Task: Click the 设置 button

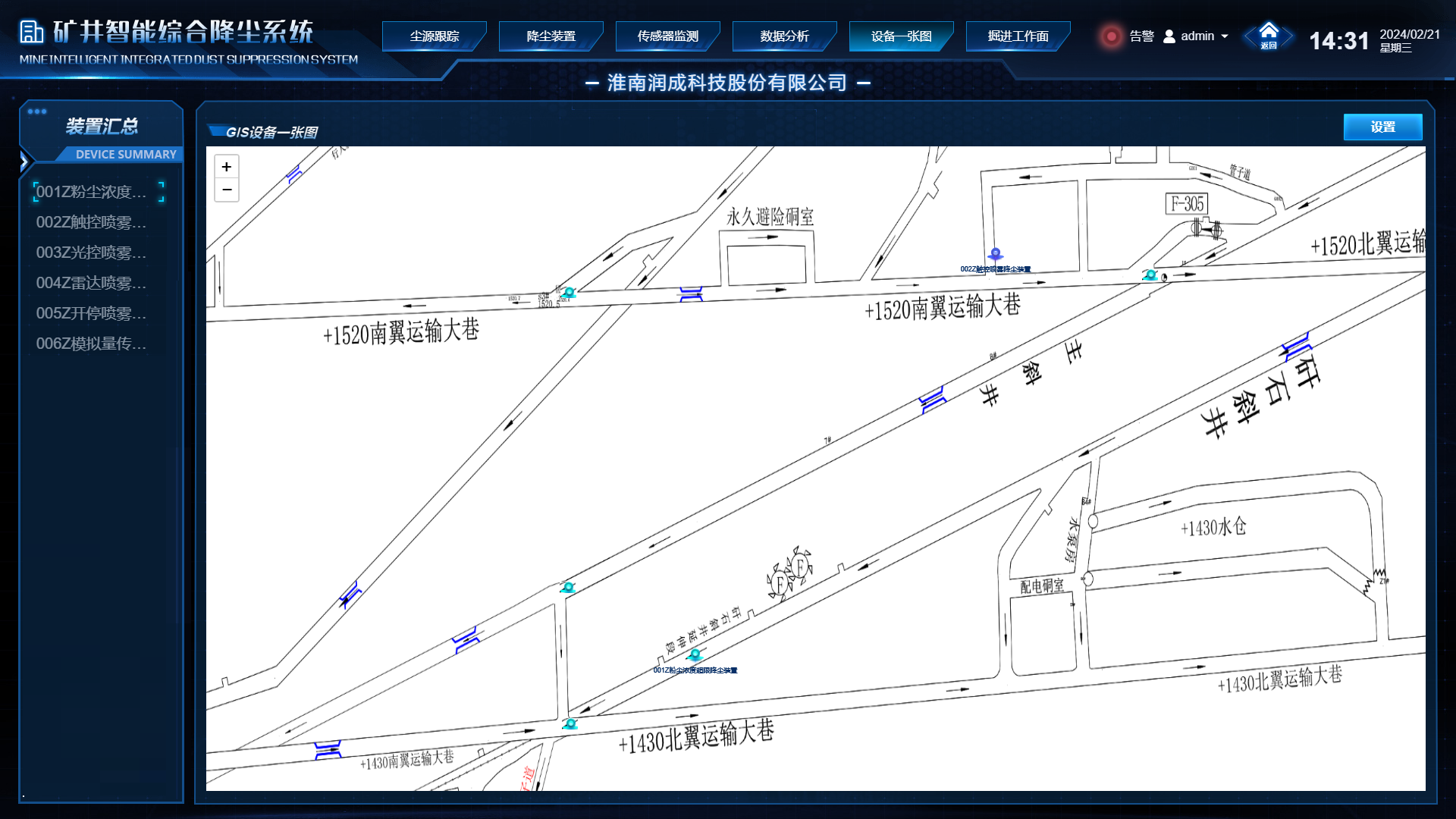Action: pyautogui.click(x=1382, y=127)
